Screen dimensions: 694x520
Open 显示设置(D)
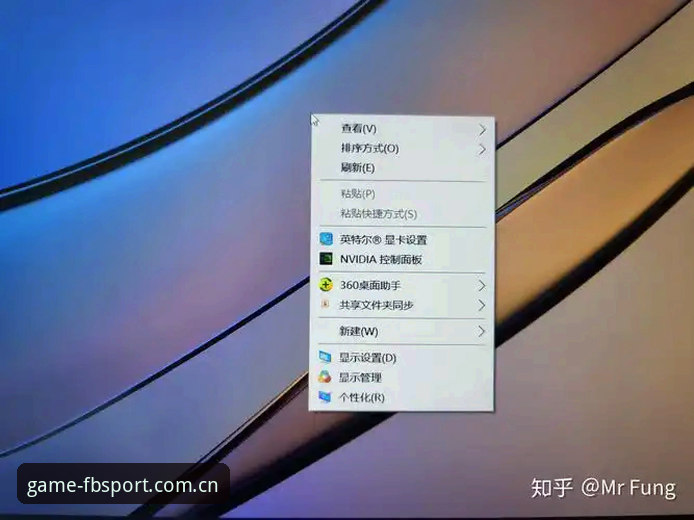point(402,357)
